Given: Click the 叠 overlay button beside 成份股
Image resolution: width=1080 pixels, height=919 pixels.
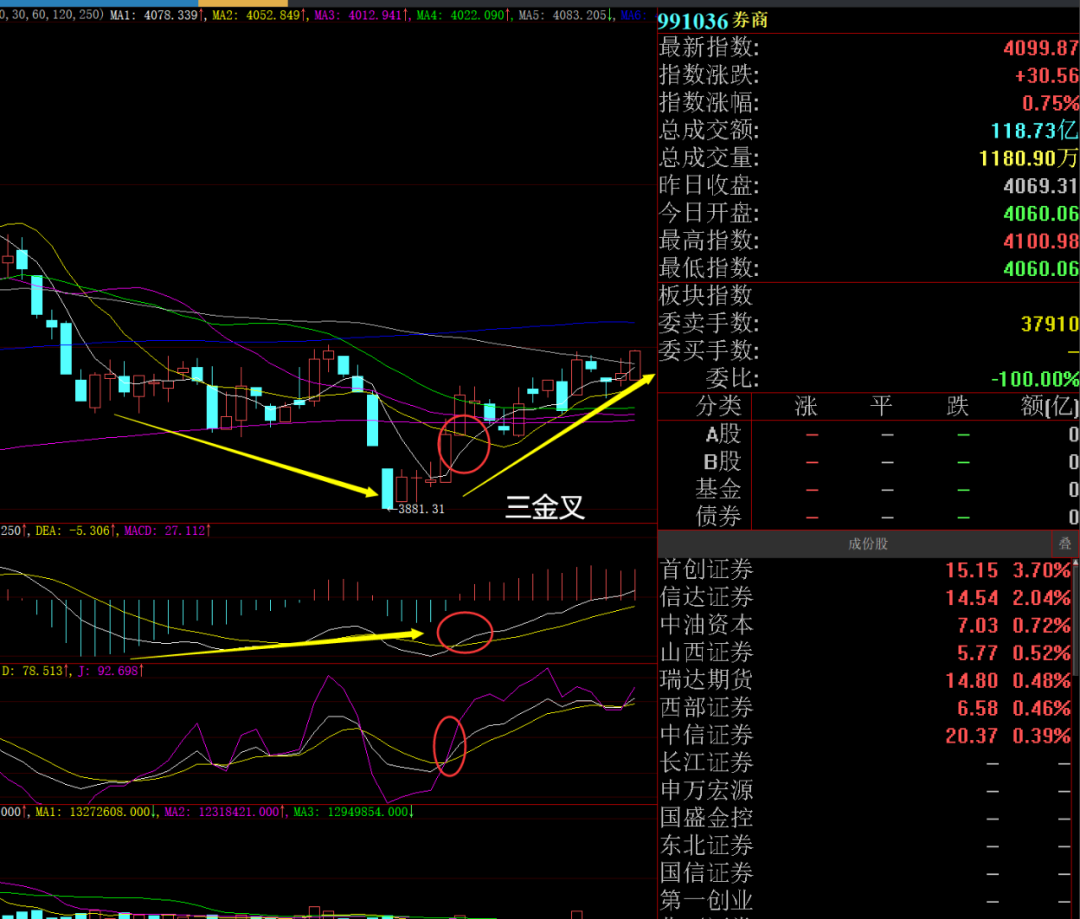Looking at the screenshot, I should click(1065, 544).
